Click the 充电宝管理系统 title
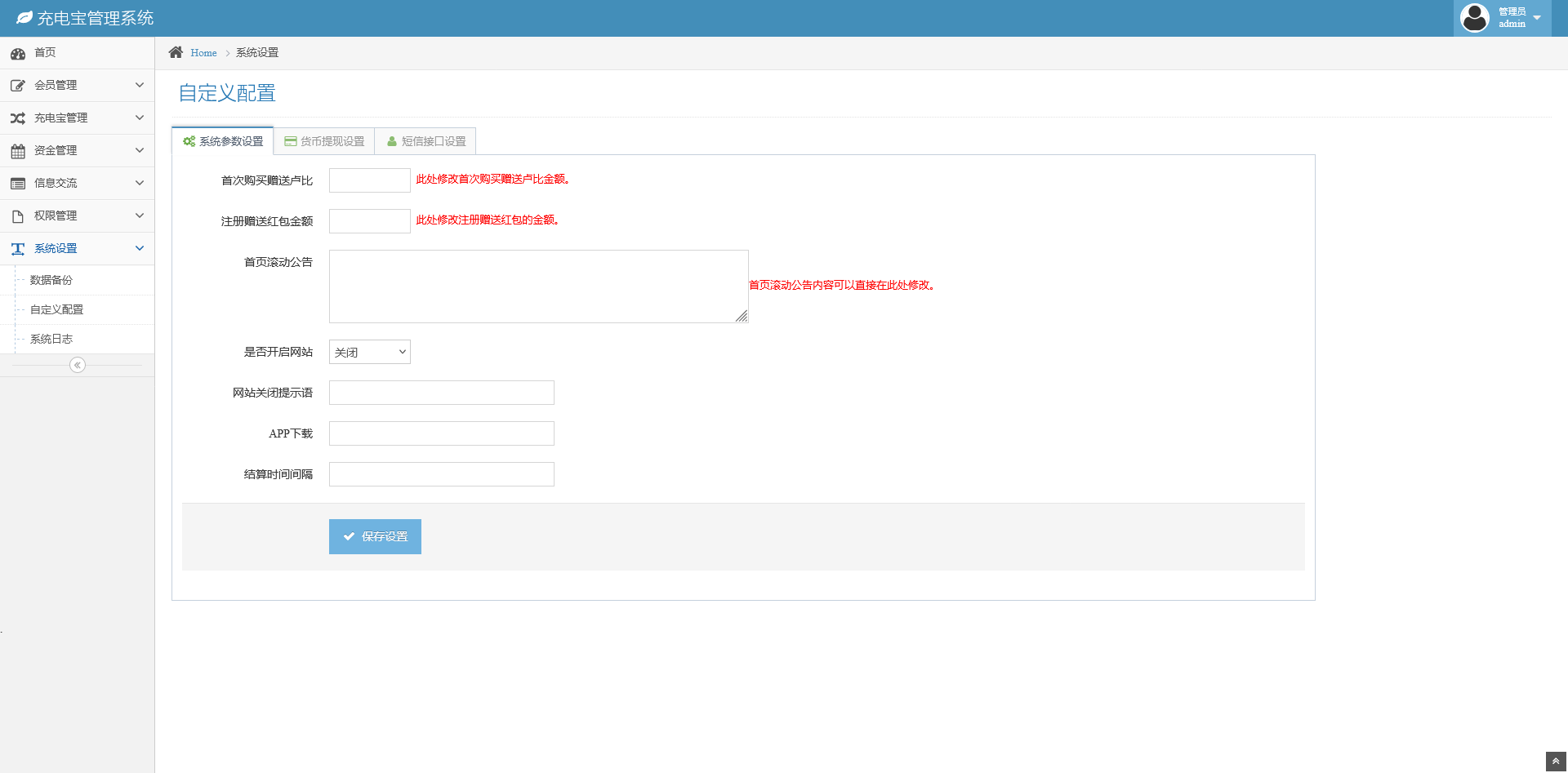Viewport: 1568px width, 773px height. [x=96, y=18]
